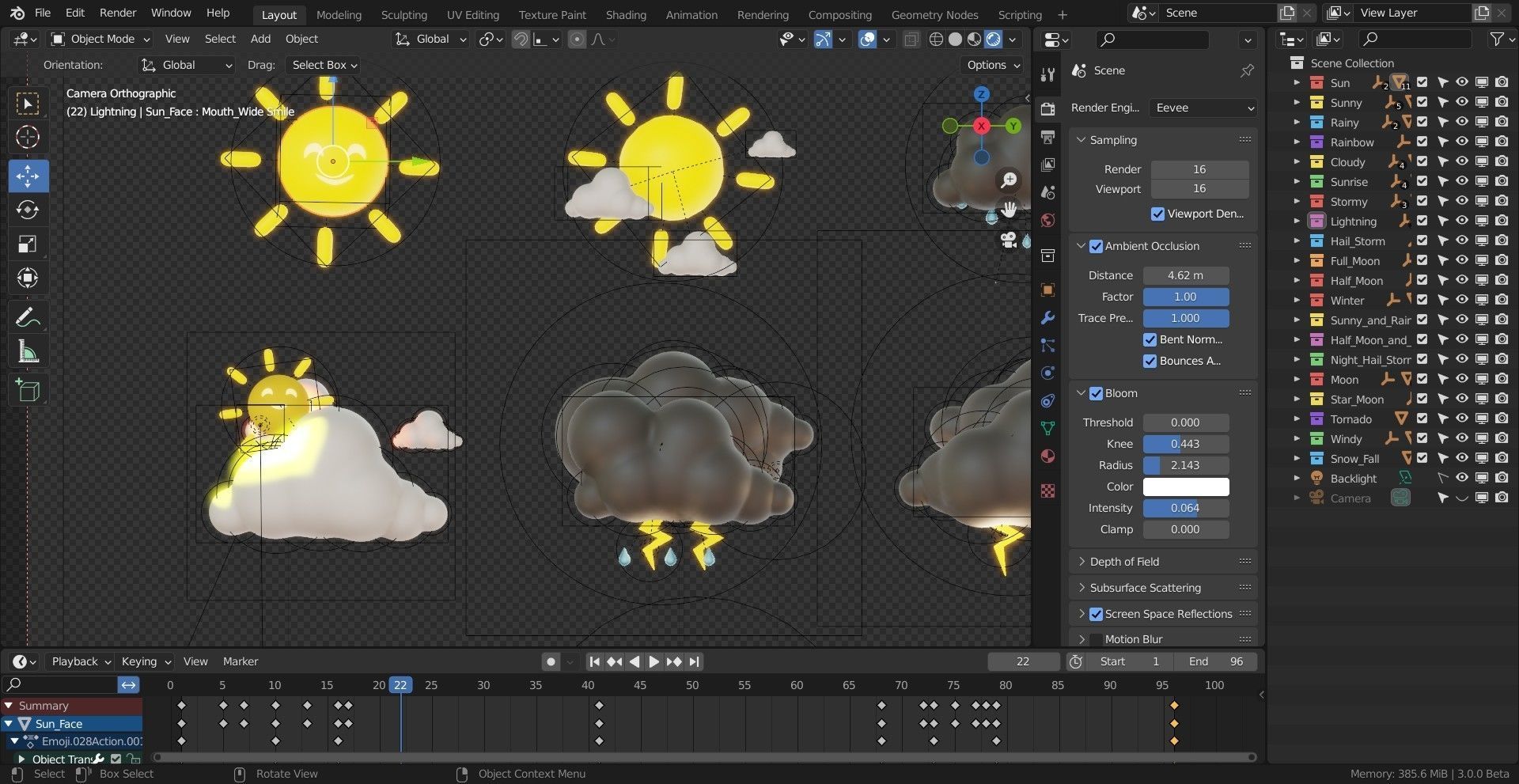
Task: Select the Scale tool
Action: (28, 244)
